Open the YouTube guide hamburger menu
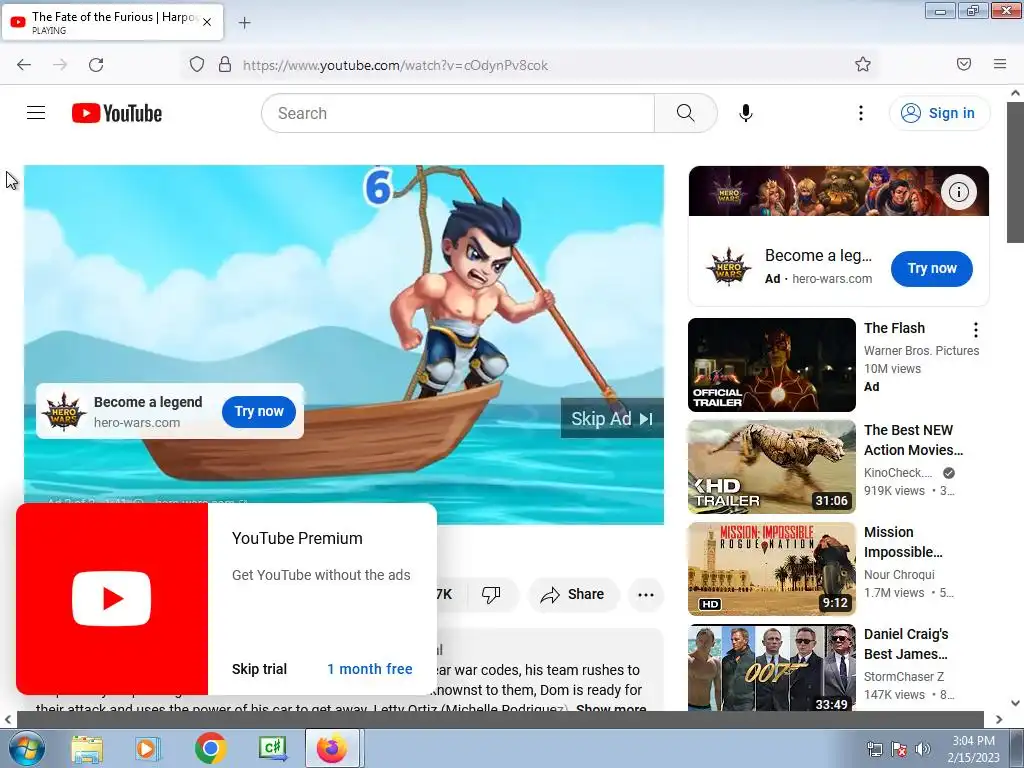 tap(36, 113)
